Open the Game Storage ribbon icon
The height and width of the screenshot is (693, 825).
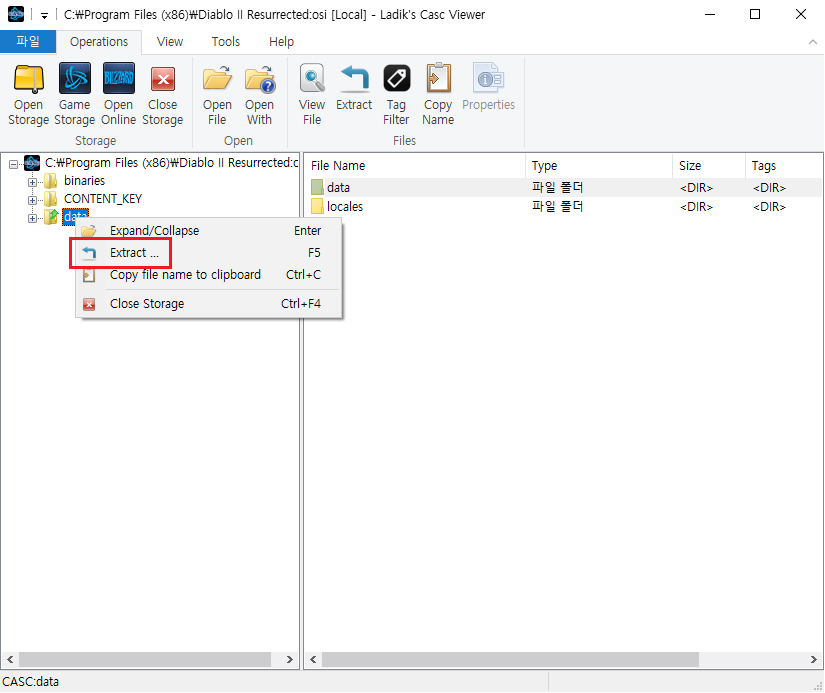[74, 79]
